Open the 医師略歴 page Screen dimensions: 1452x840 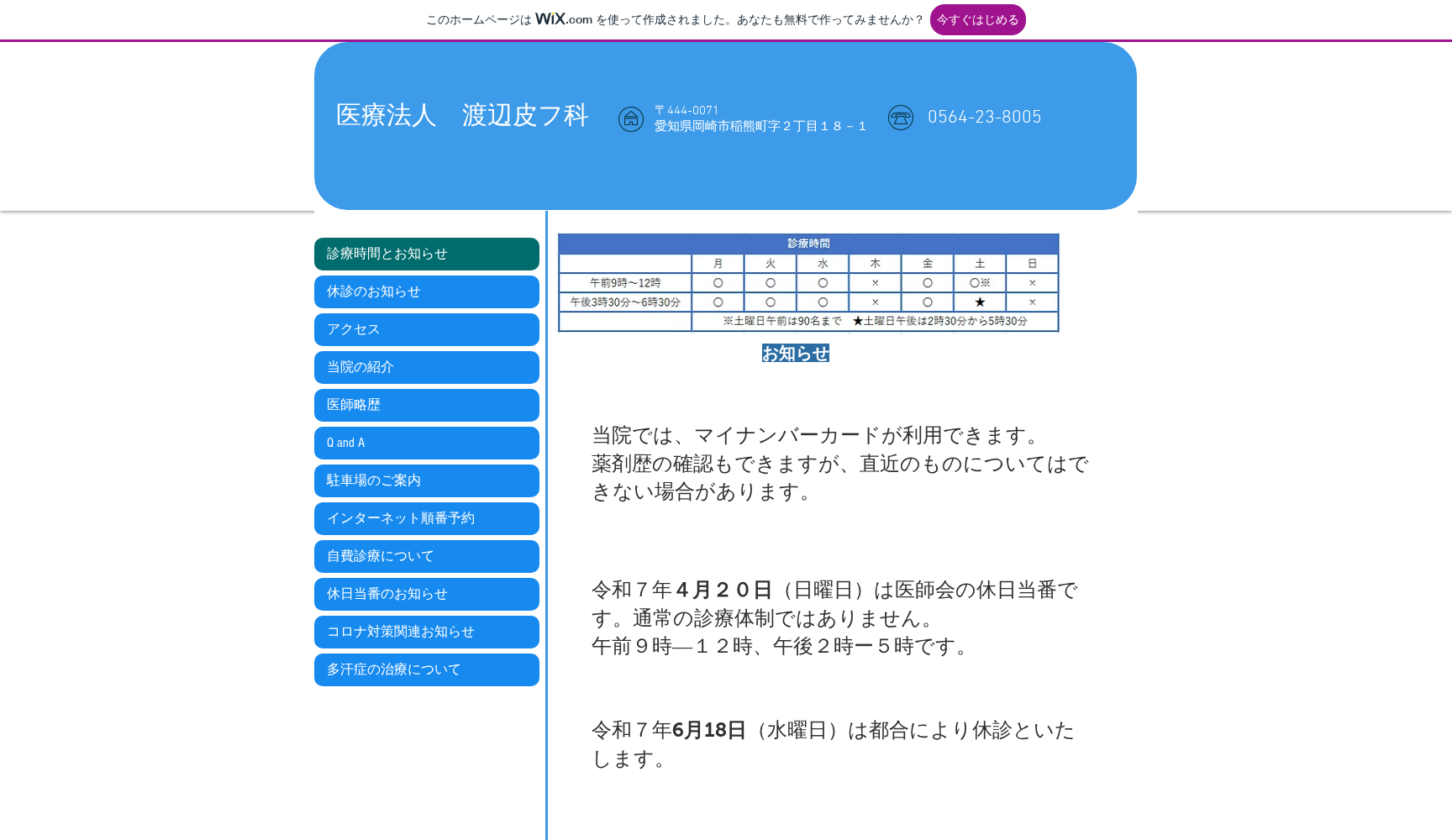tap(426, 405)
